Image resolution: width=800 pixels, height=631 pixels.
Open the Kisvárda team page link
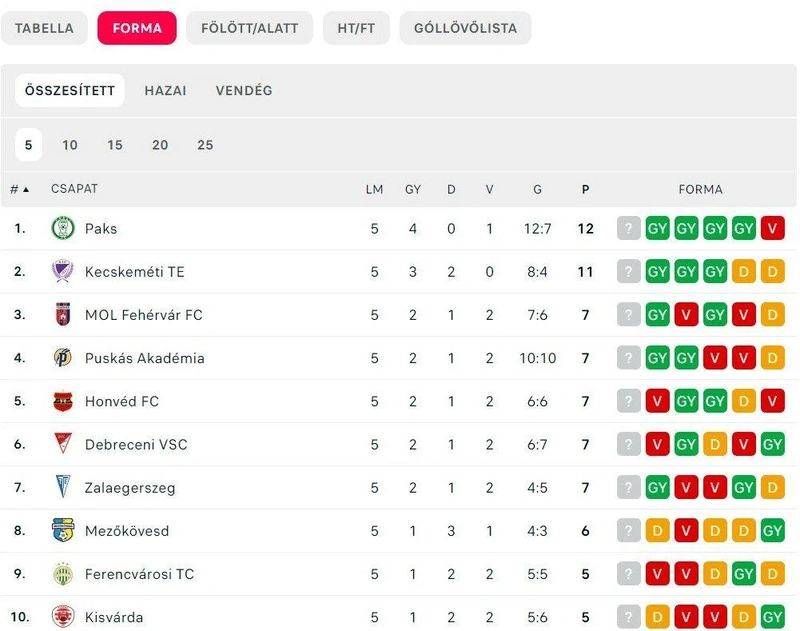(114, 617)
